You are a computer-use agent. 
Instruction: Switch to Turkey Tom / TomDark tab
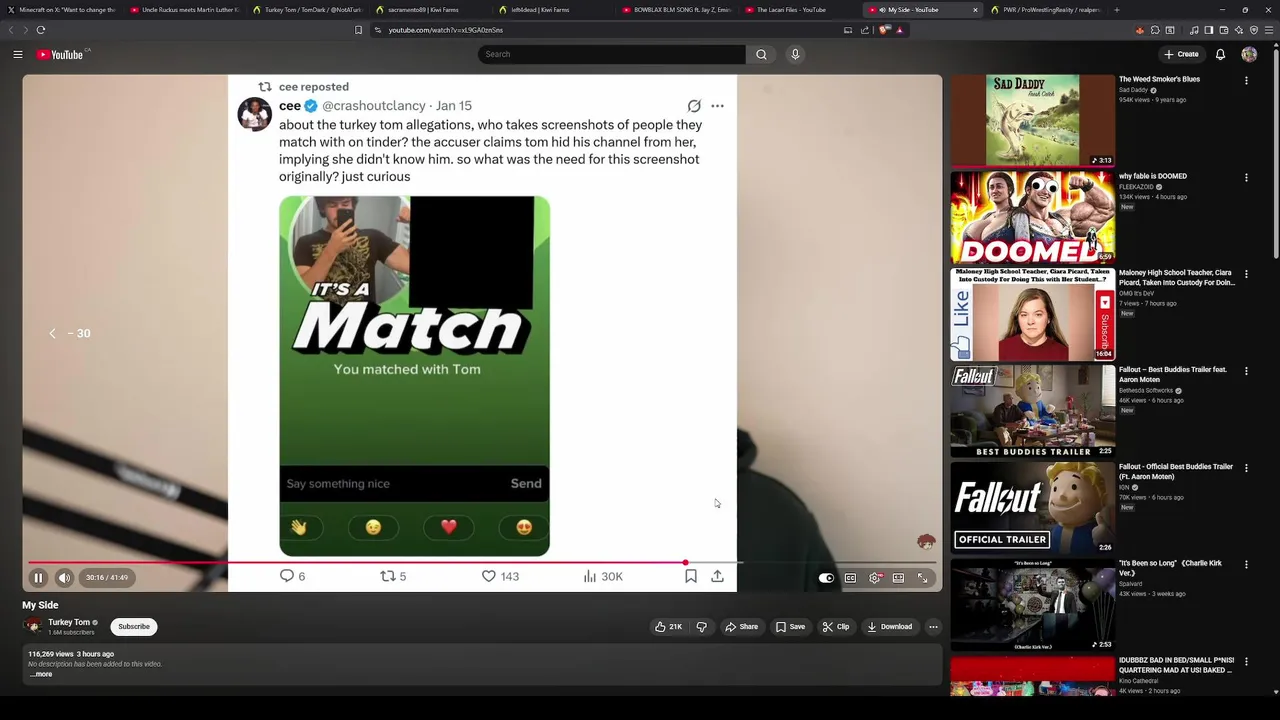pos(308,10)
